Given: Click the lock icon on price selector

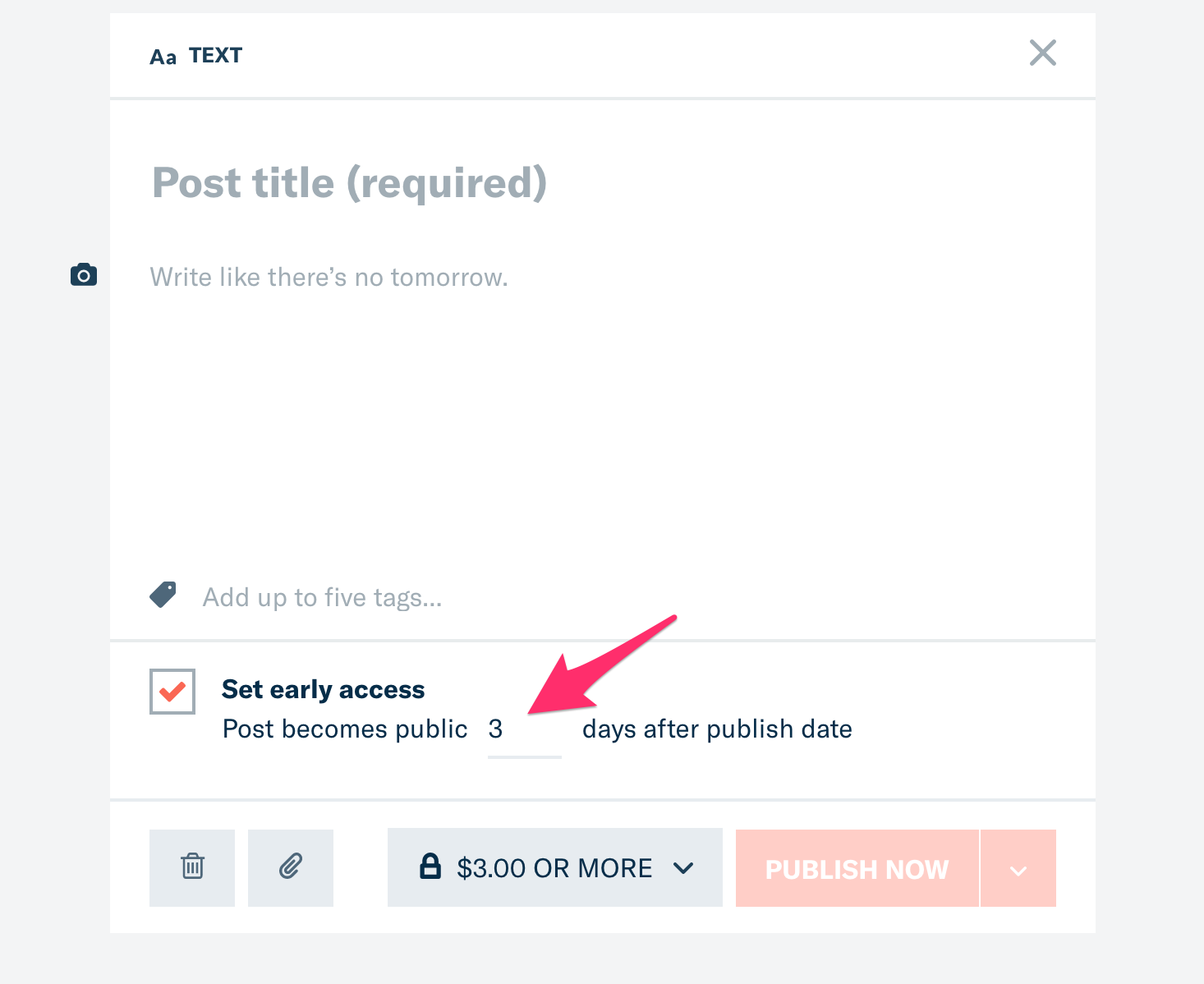Looking at the screenshot, I should pyautogui.click(x=430, y=866).
